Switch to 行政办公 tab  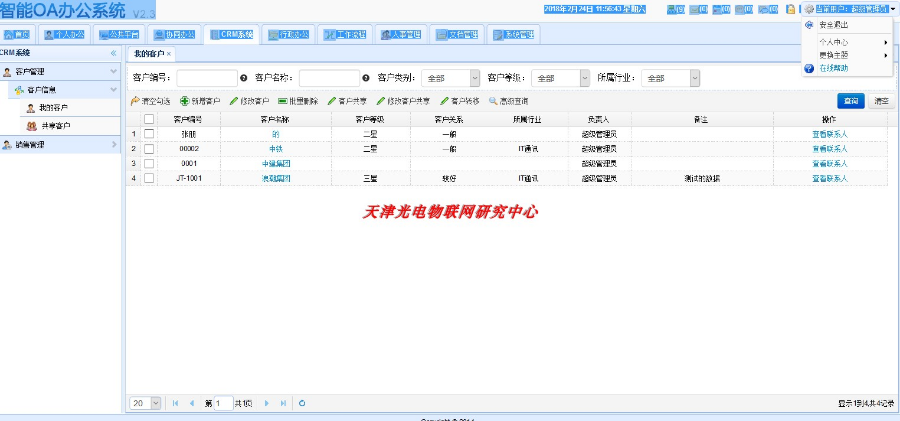[288, 34]
